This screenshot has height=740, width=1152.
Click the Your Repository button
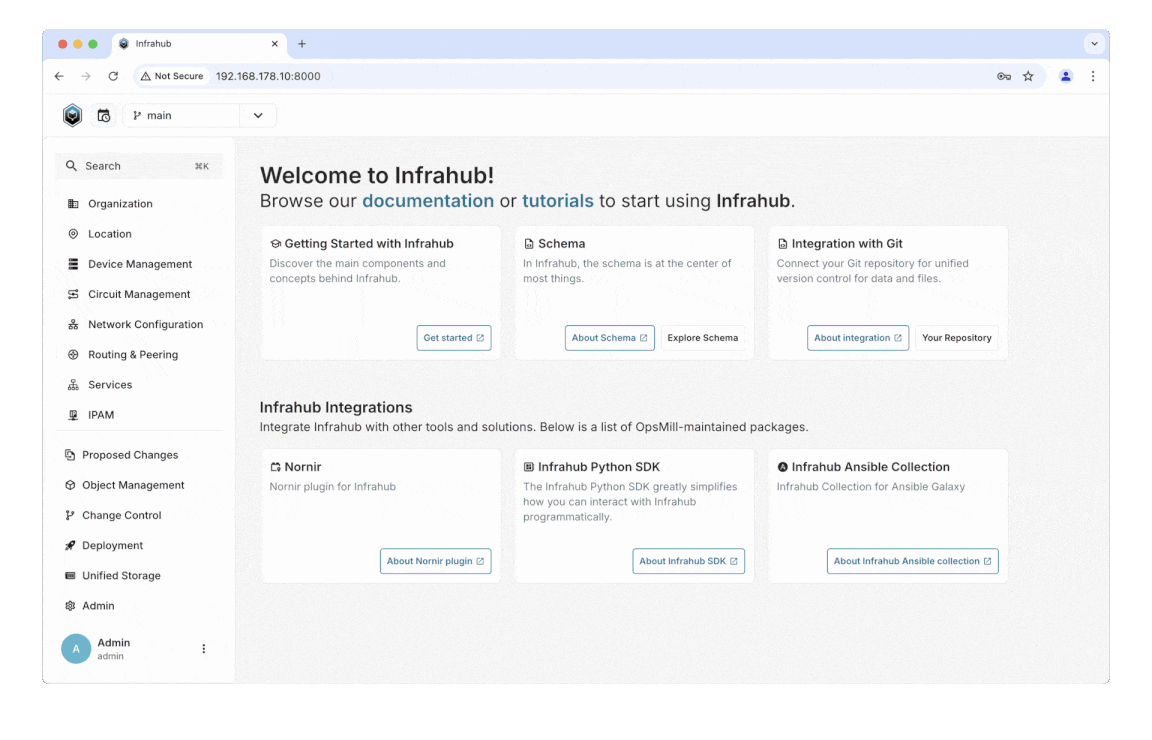coord(957,338)
